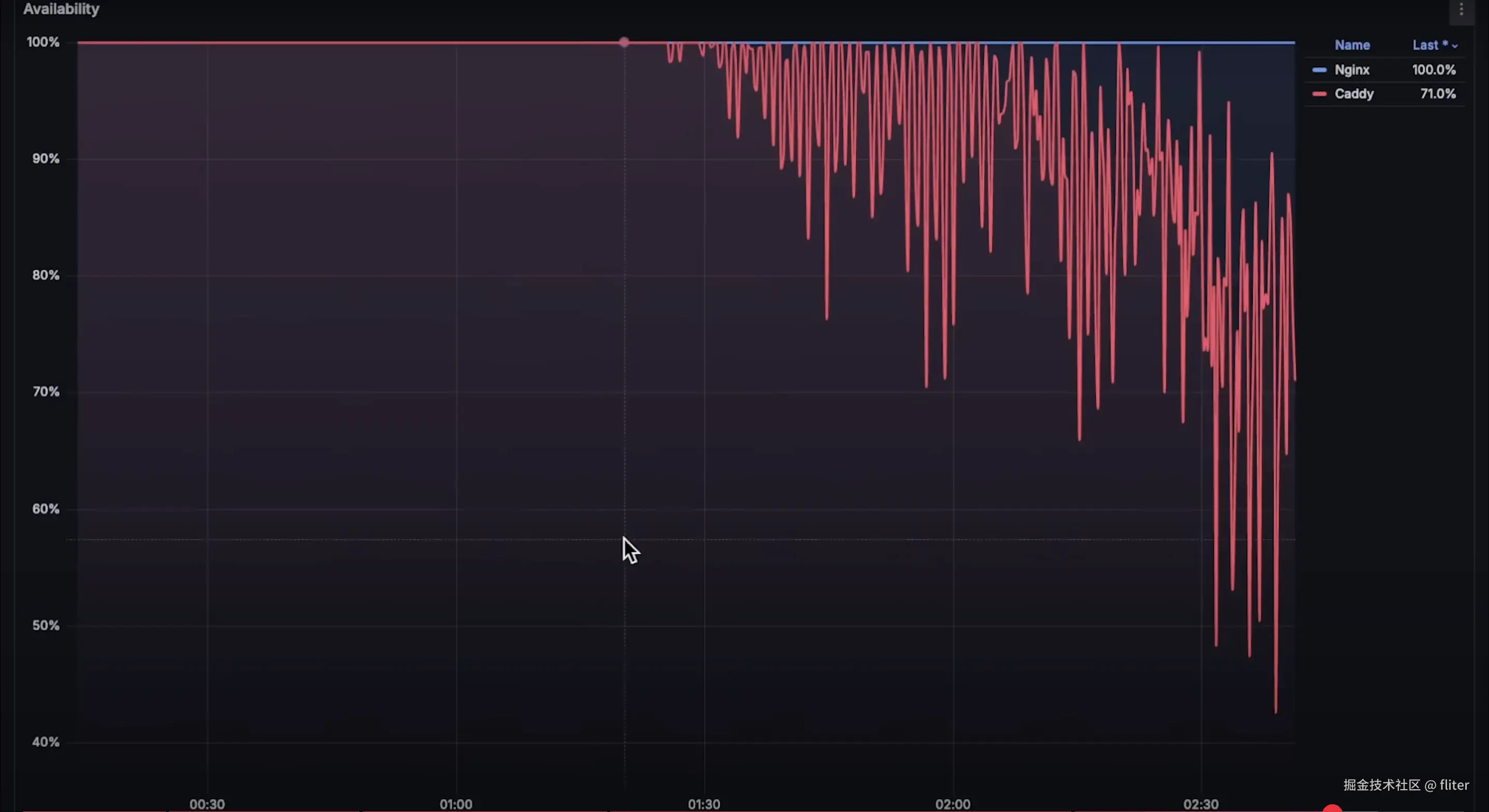The height and width of the screenshot is (812, 1489).
Task: Click the 02:00 time axis label
Action: [x=953, y=803]
